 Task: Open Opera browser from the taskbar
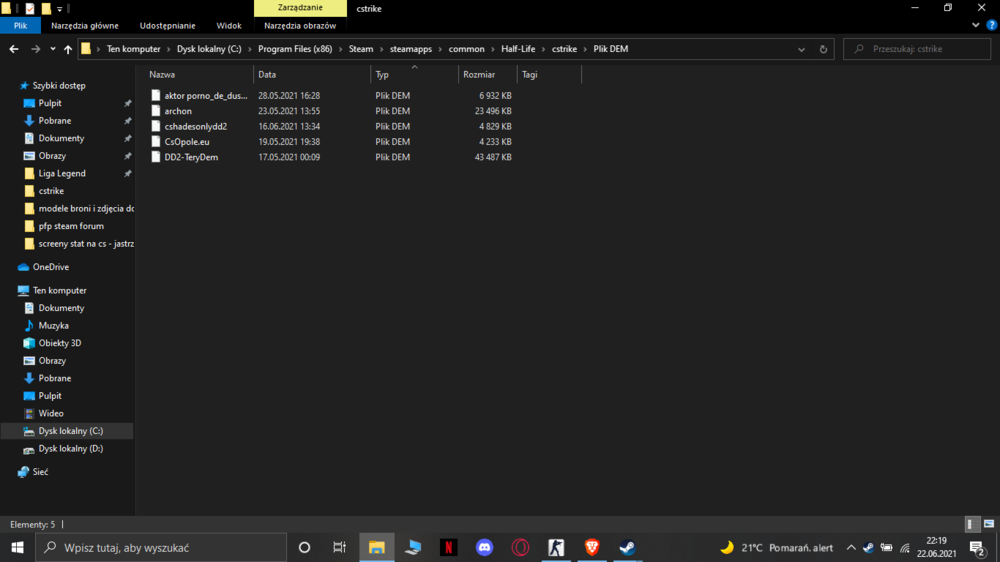[520, 547]
